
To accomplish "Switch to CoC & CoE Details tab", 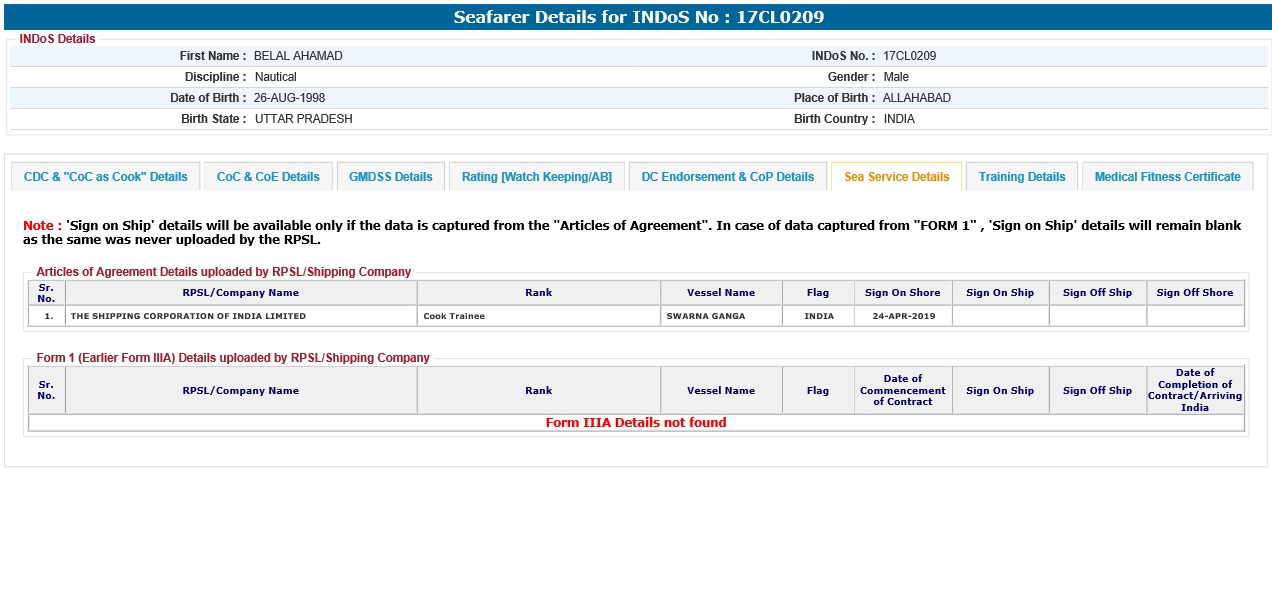I will click(268, 177).
